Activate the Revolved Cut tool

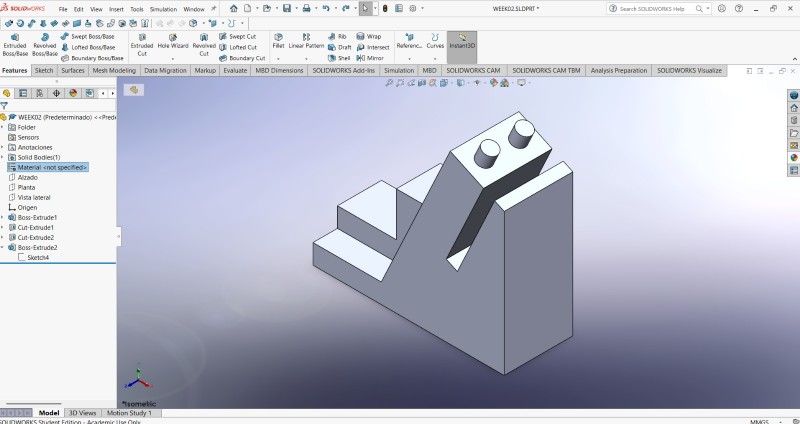[204, 45]
